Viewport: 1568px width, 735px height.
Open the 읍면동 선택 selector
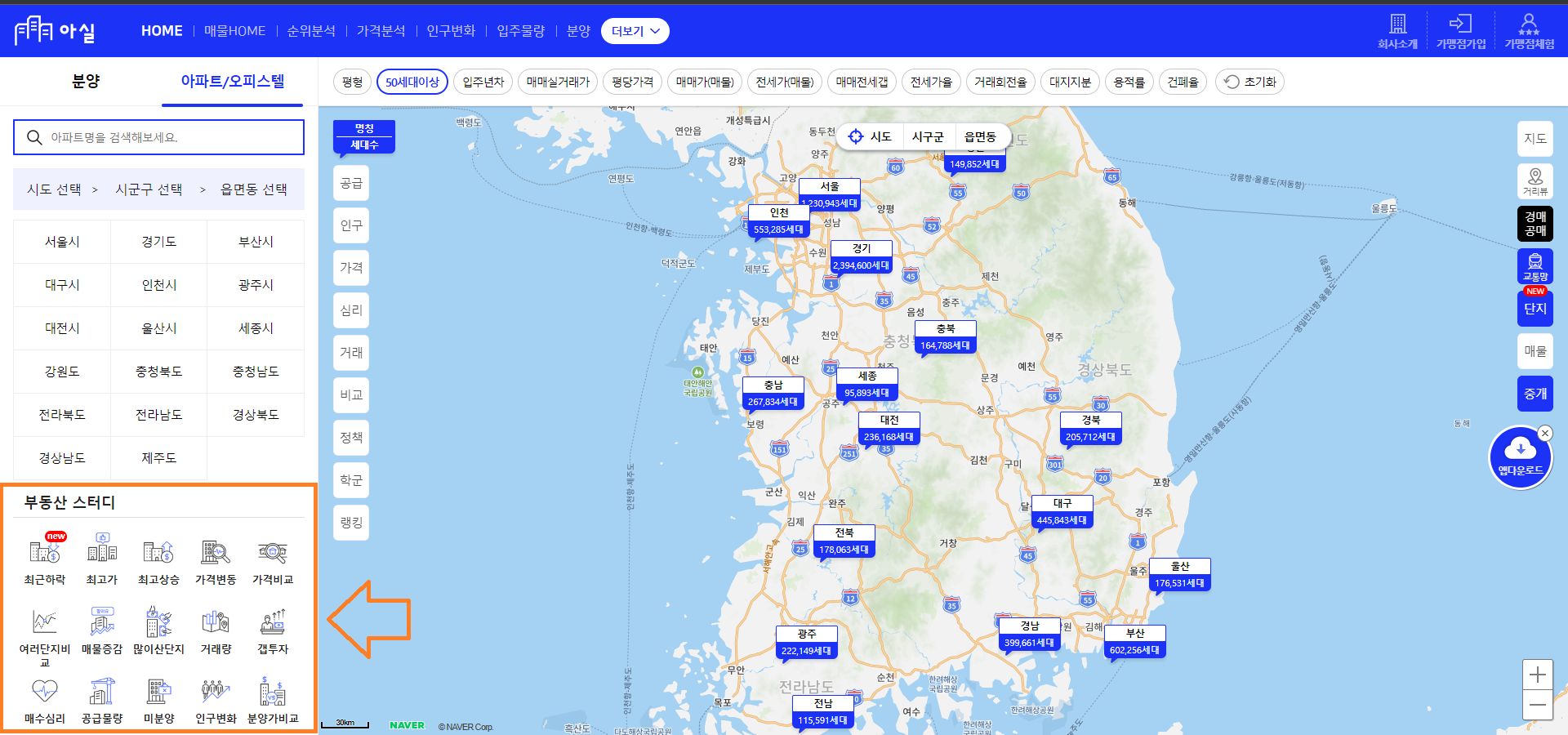[254, 189]
